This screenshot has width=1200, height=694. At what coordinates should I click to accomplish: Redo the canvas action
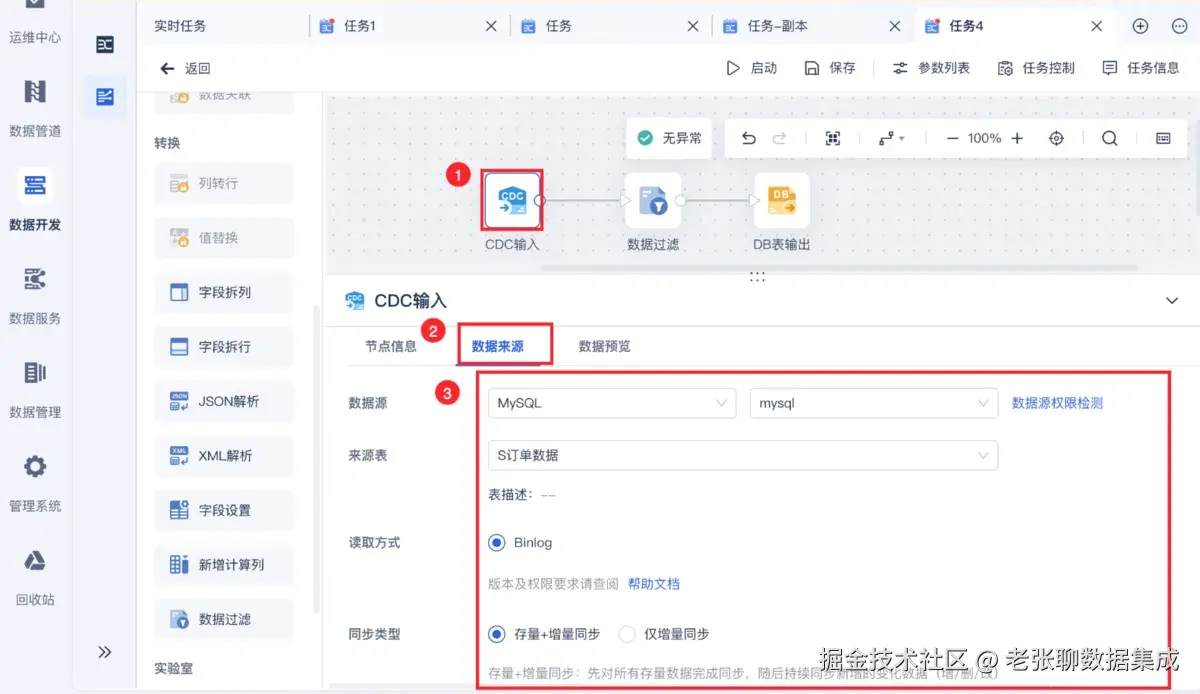click(780, 139)
